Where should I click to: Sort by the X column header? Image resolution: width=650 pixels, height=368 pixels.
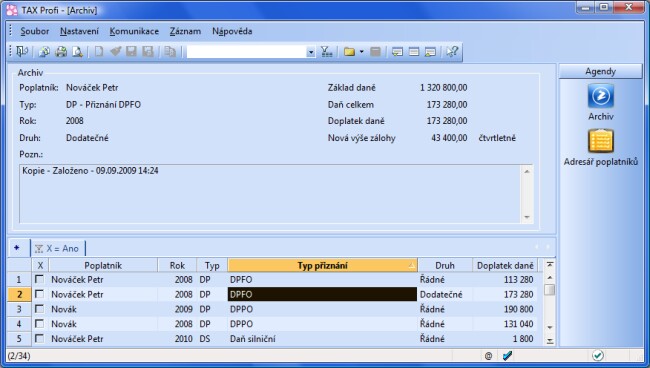pyautogui.click(x=40, y=266)
